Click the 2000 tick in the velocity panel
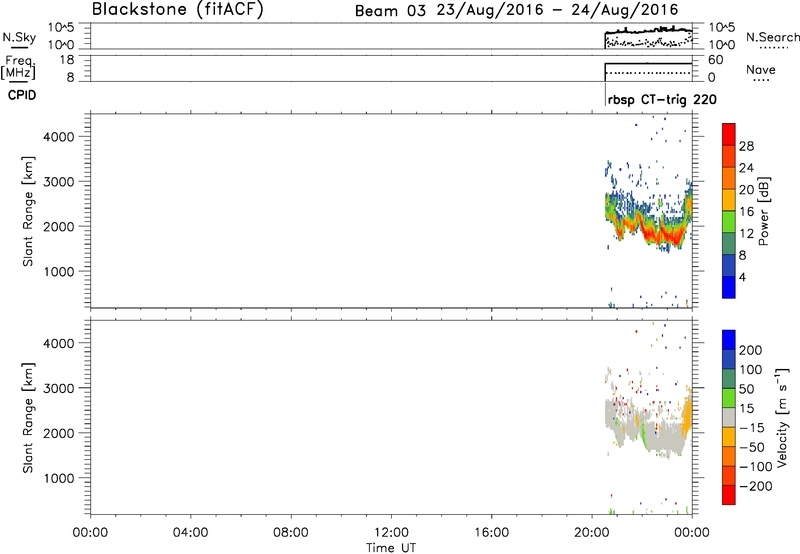This screenshot has width=800, height=554. tap(59, 433)
